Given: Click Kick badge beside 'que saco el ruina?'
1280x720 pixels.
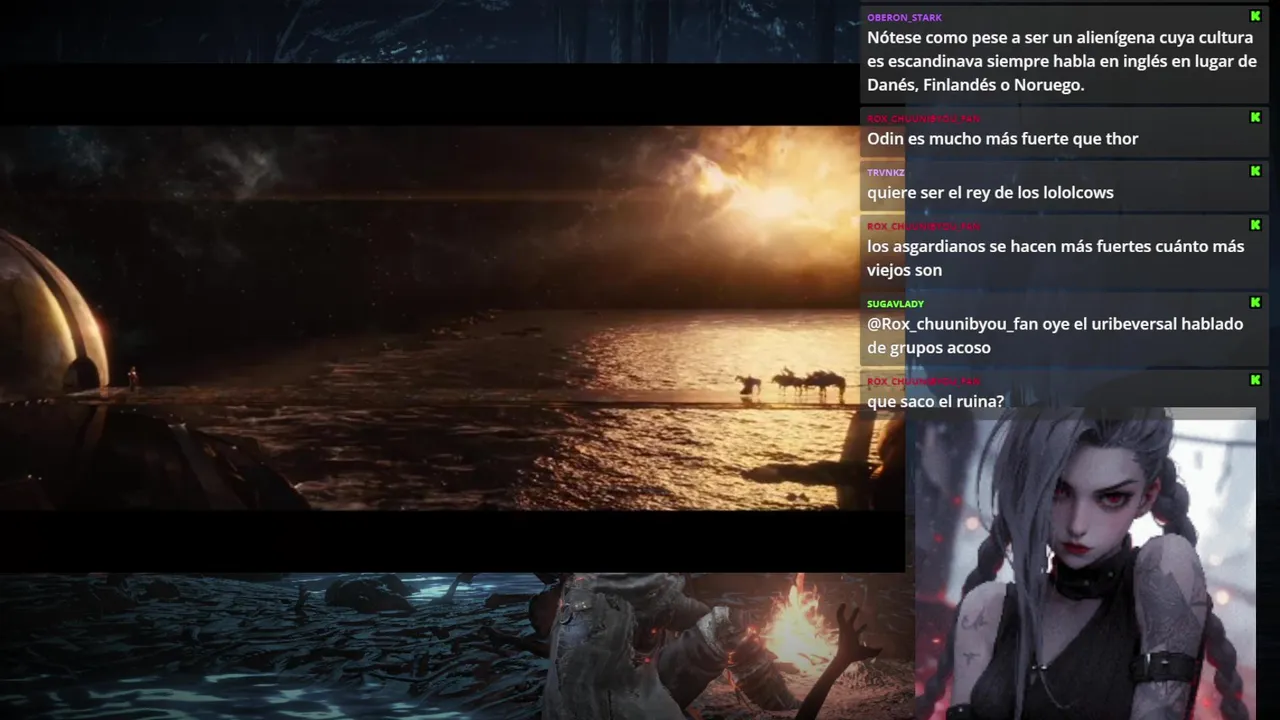Looking at the screenshot, I should point(1255,380).
